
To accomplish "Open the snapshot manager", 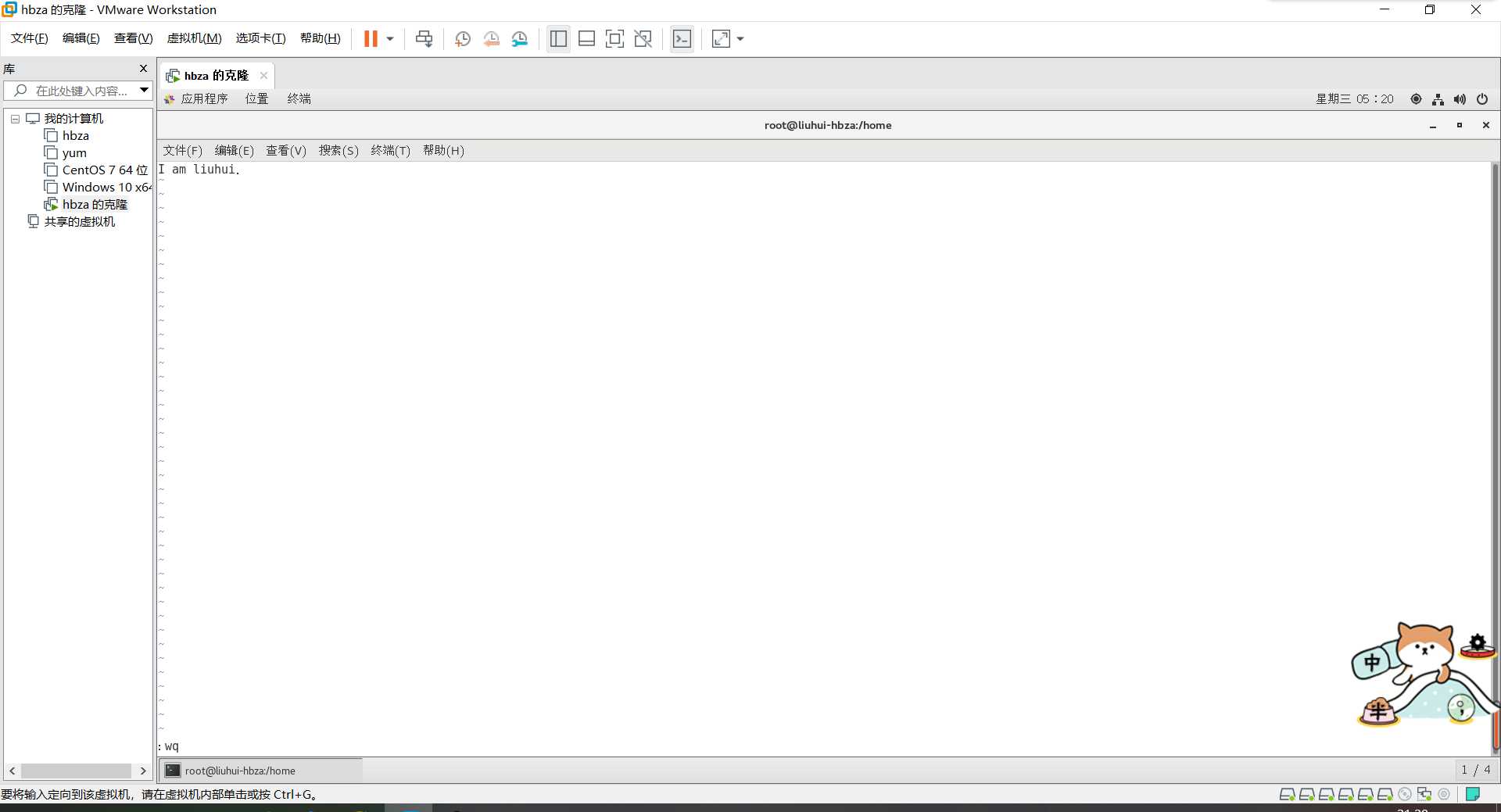I will click(x=520, y=38).
